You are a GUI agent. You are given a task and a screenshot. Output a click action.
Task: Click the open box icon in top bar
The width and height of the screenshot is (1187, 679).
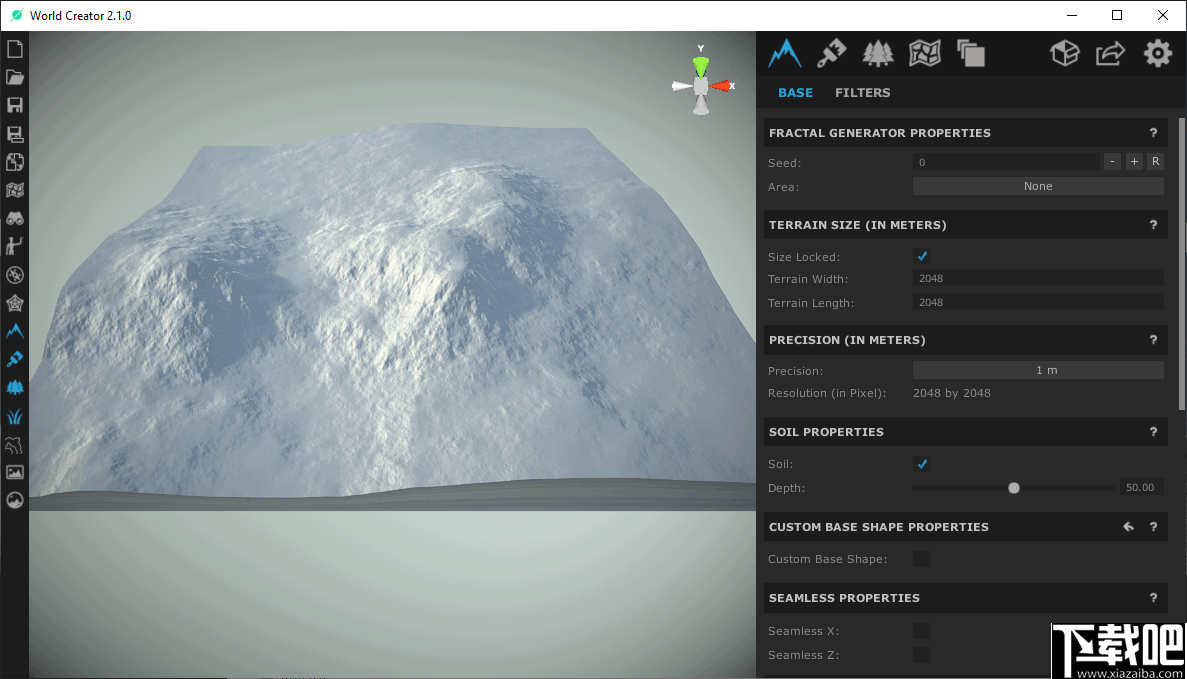tap(1064, 52)
